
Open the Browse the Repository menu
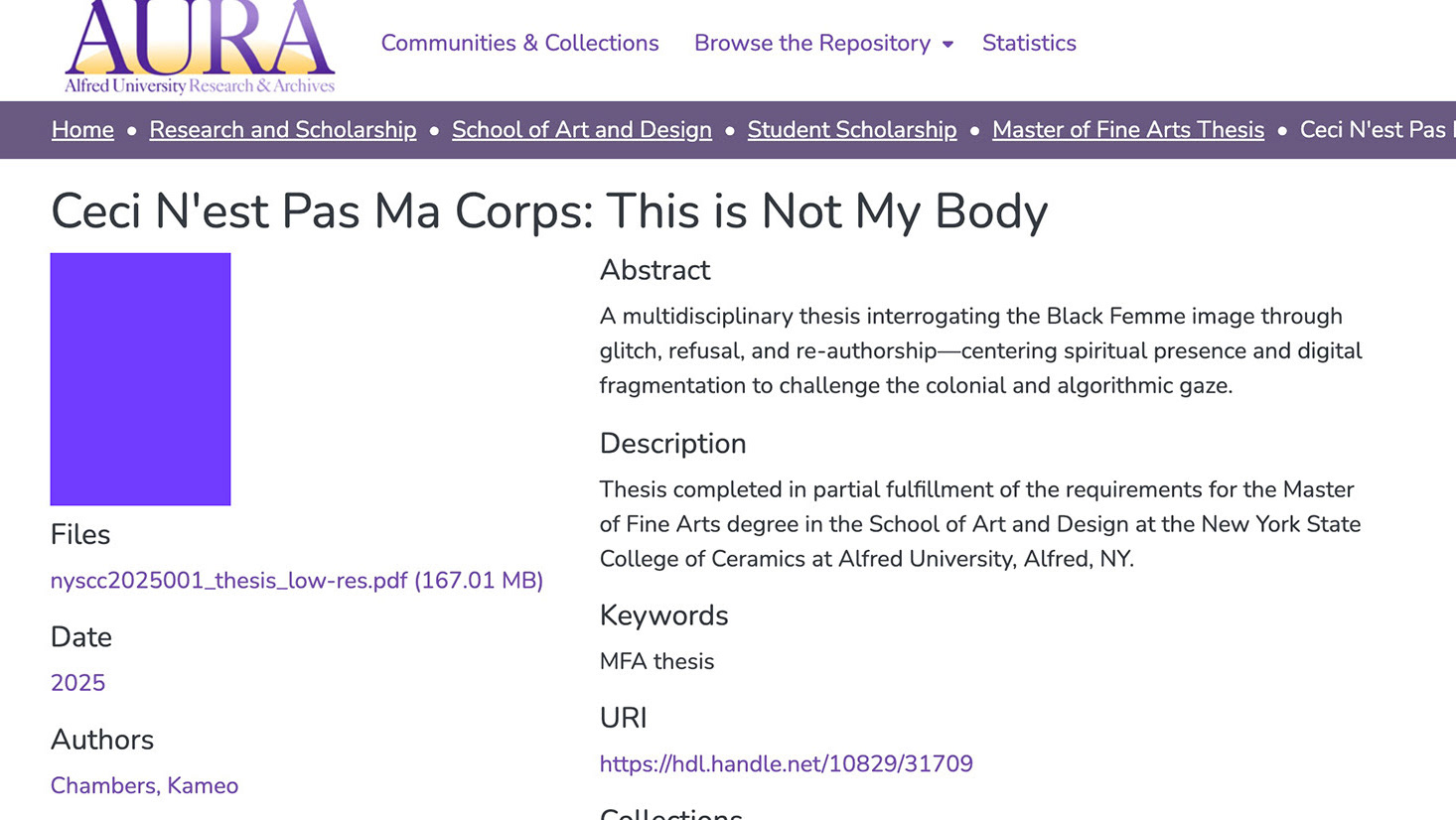pyautogui.click(x=811, y=44)
